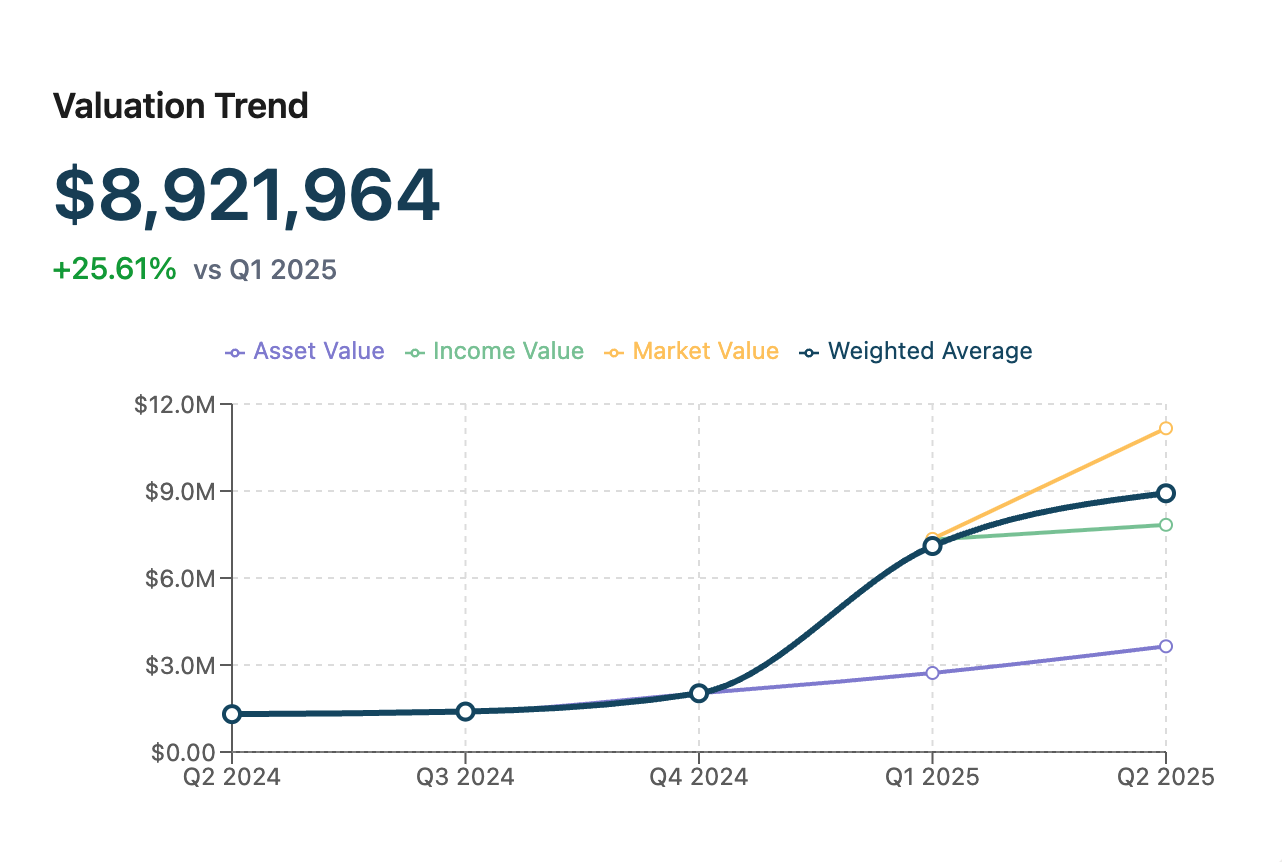Image resolution: width=1282 pixels, height=862 pixels.
Task: Select the Weighted Average marker at Q2 2025
Action: coord(1166,493)
